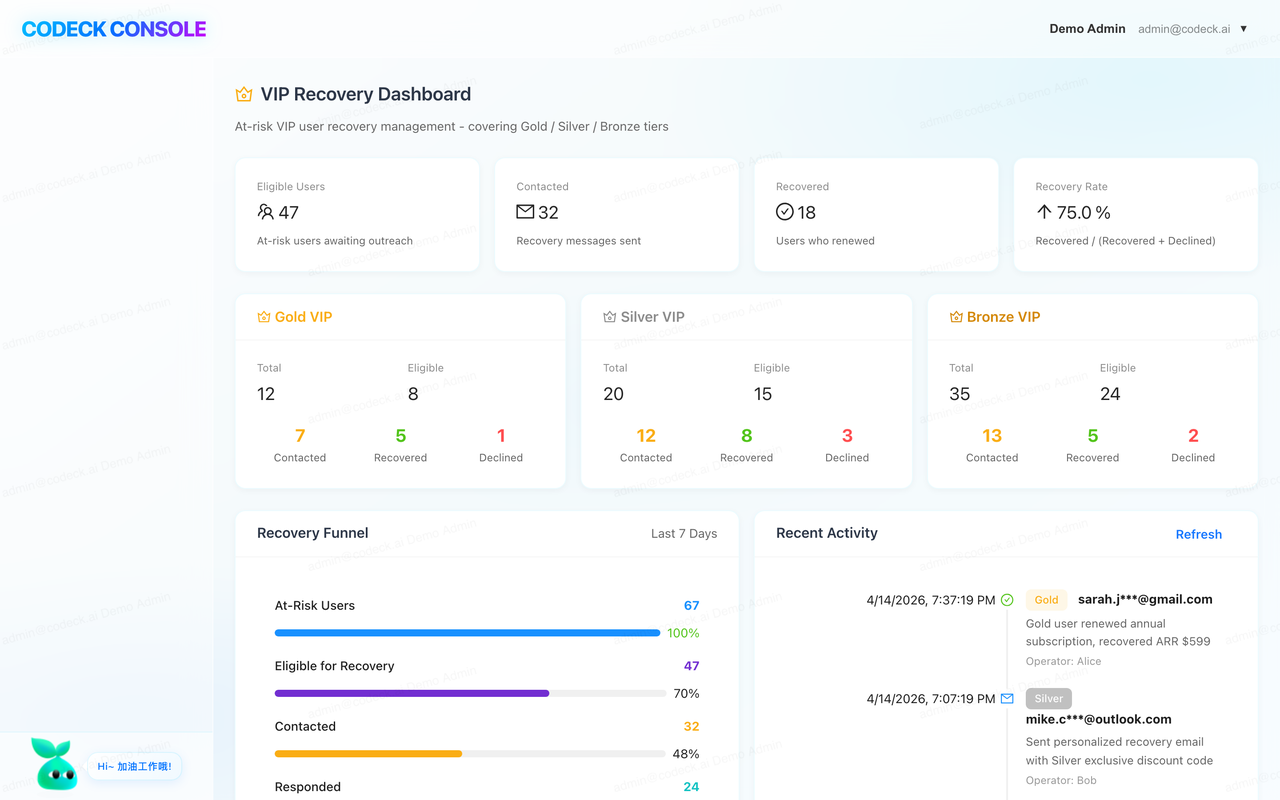Click blue mail icon on mike.c activity
Image resolution: width=1280 pixels, height=800 pixels.
1007,699
